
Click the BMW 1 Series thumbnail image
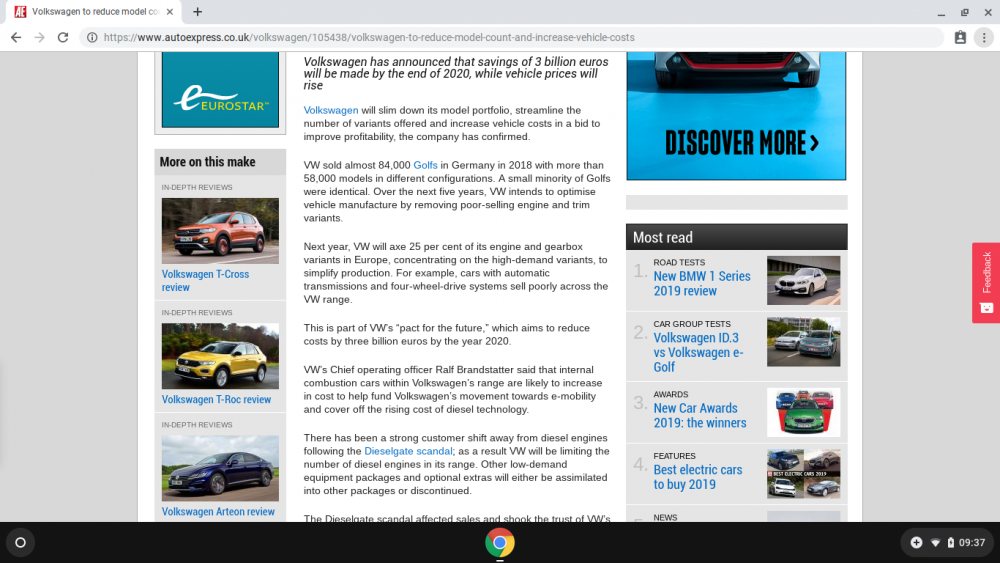click(804, 281)
